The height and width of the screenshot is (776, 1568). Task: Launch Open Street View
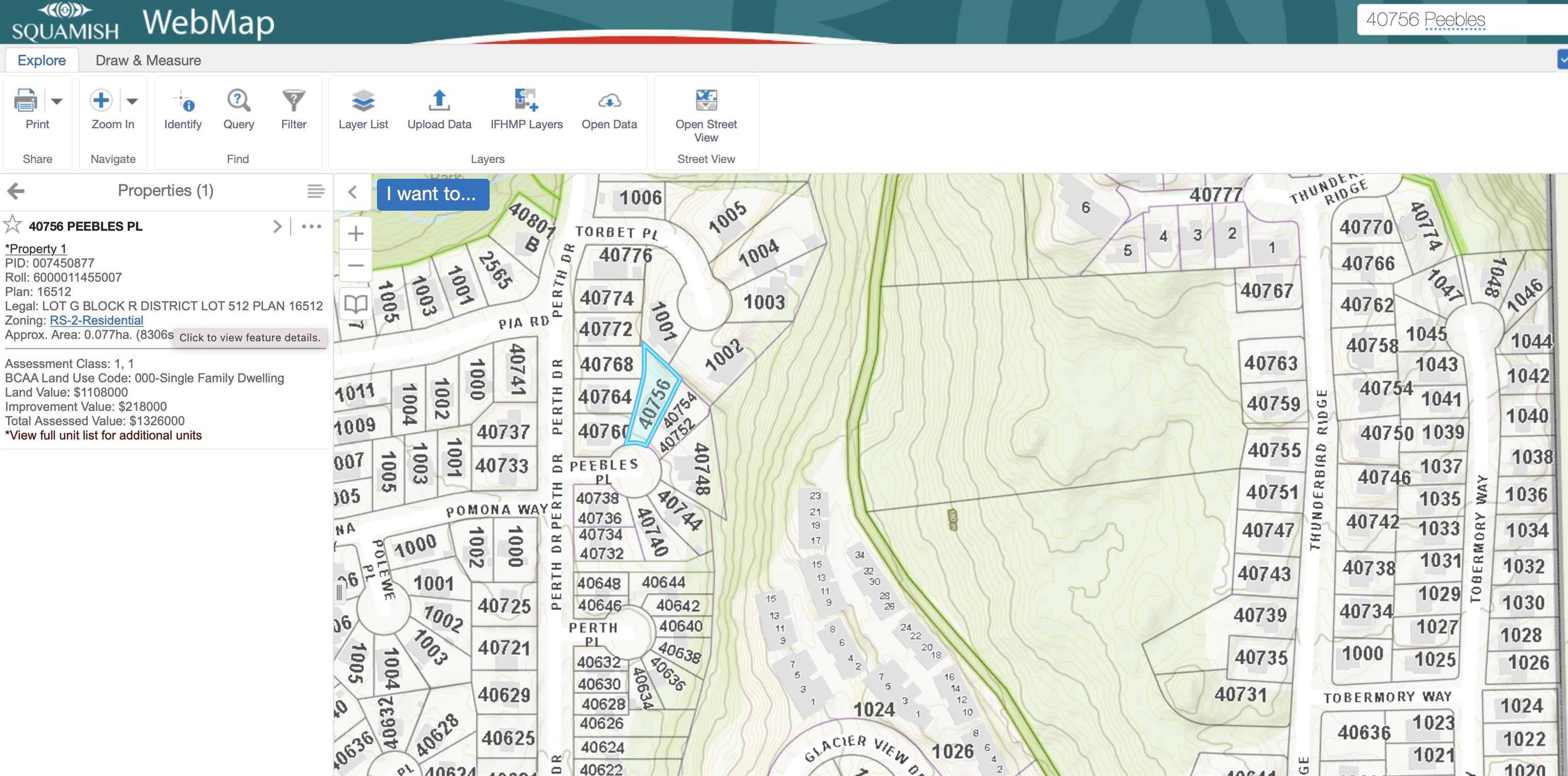pos(706,116)
